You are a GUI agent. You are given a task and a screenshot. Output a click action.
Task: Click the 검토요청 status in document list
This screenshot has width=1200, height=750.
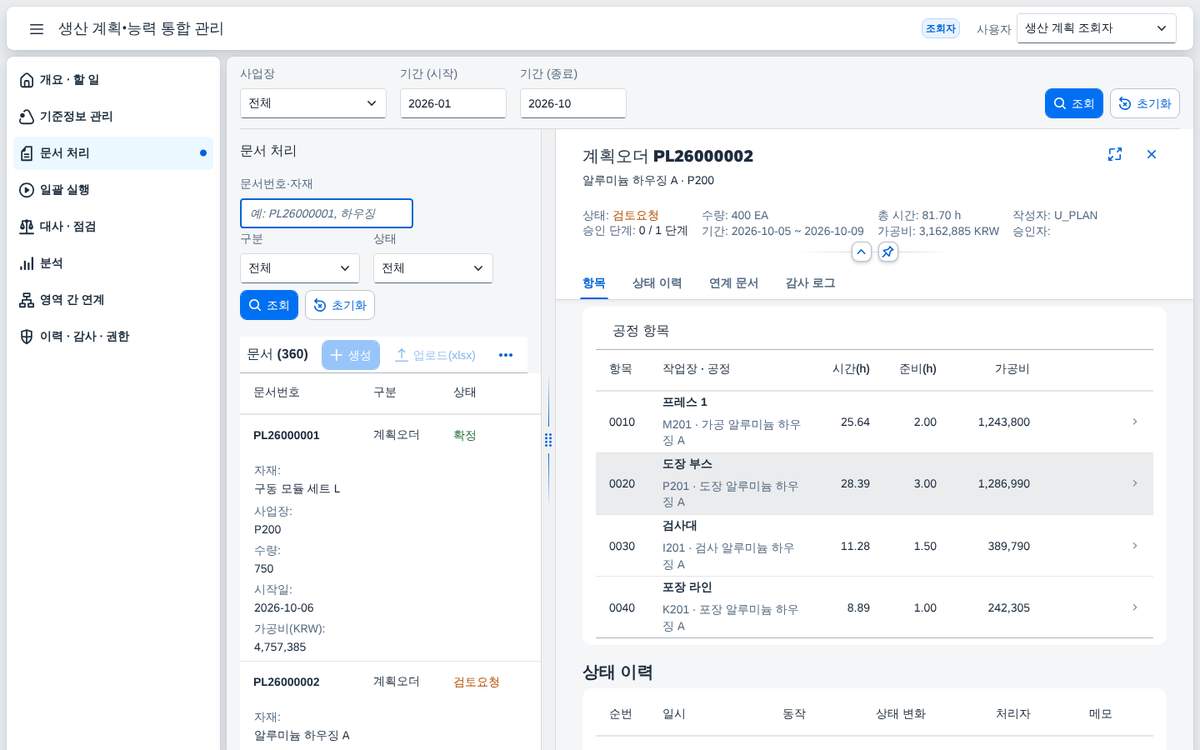[476, 682]
